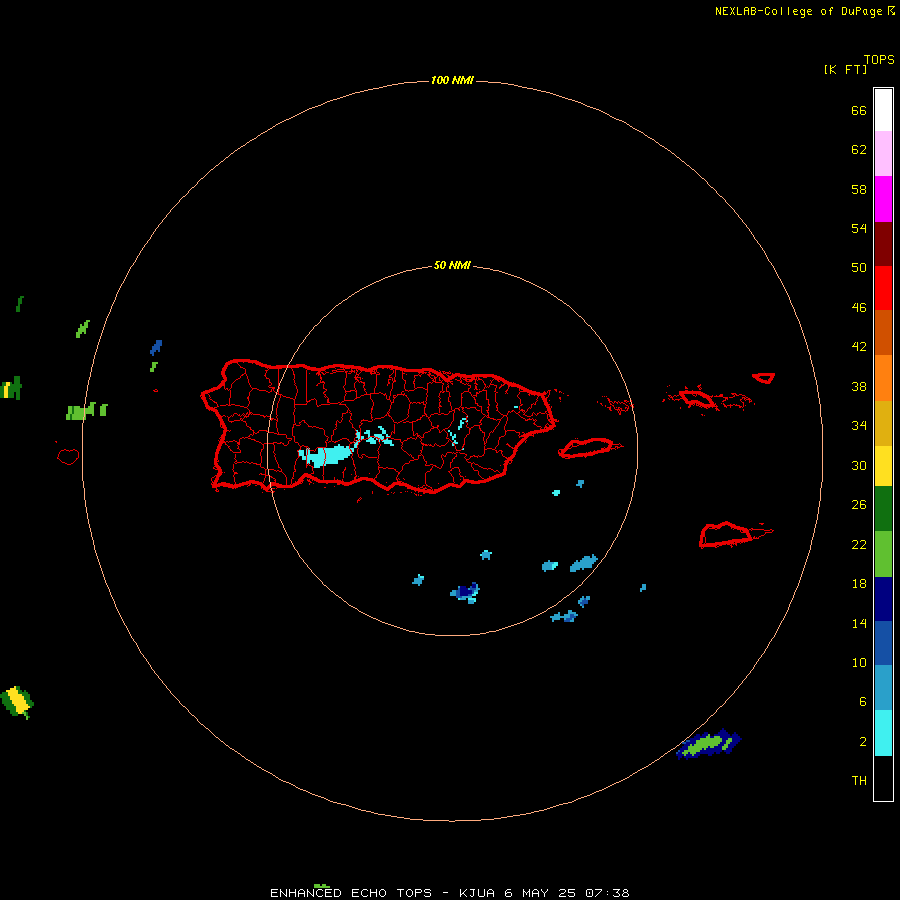Screen dimensions: 900x900
Task: Pick the burnt orange 46 kft legend swatch
Action: [x=883, y=333]
